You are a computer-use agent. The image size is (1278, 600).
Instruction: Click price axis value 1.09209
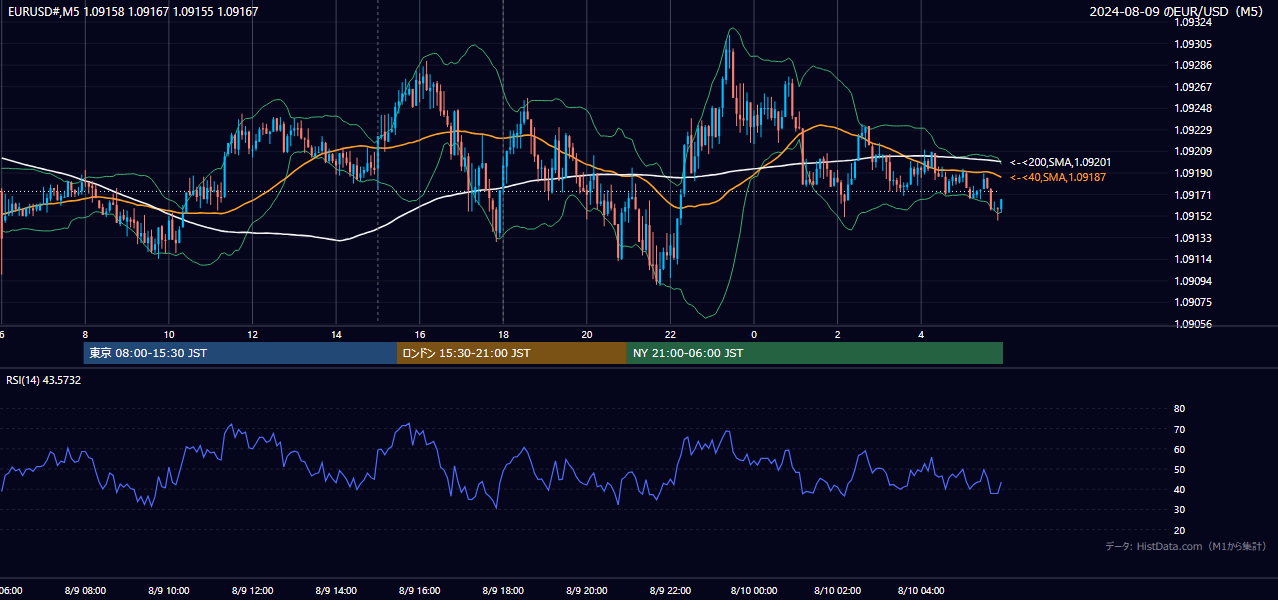(1193, 151)
